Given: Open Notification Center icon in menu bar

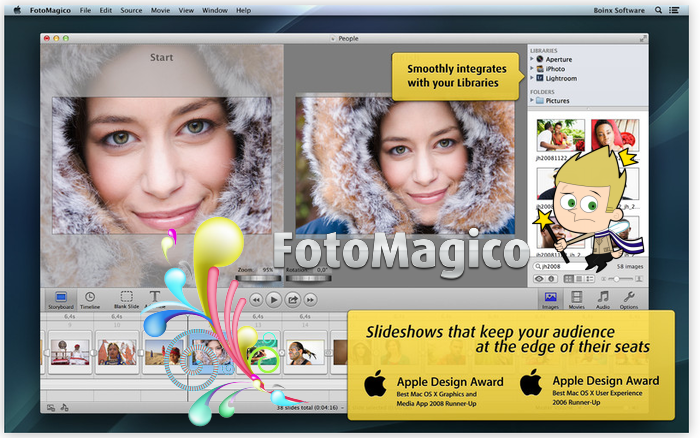Looking at the screenshot, I should (x=674, y=10).
